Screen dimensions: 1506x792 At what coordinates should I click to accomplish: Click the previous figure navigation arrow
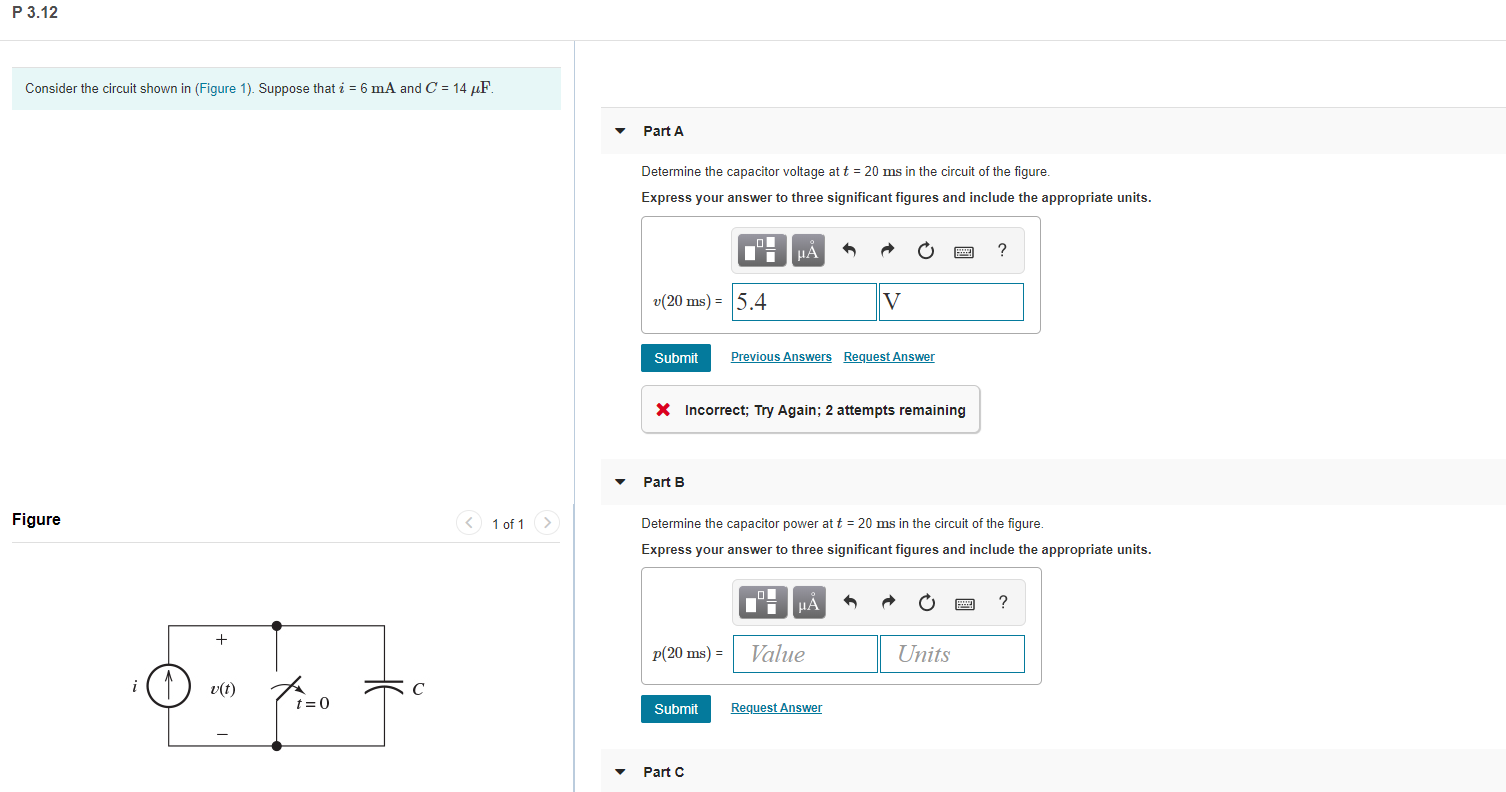469,522
